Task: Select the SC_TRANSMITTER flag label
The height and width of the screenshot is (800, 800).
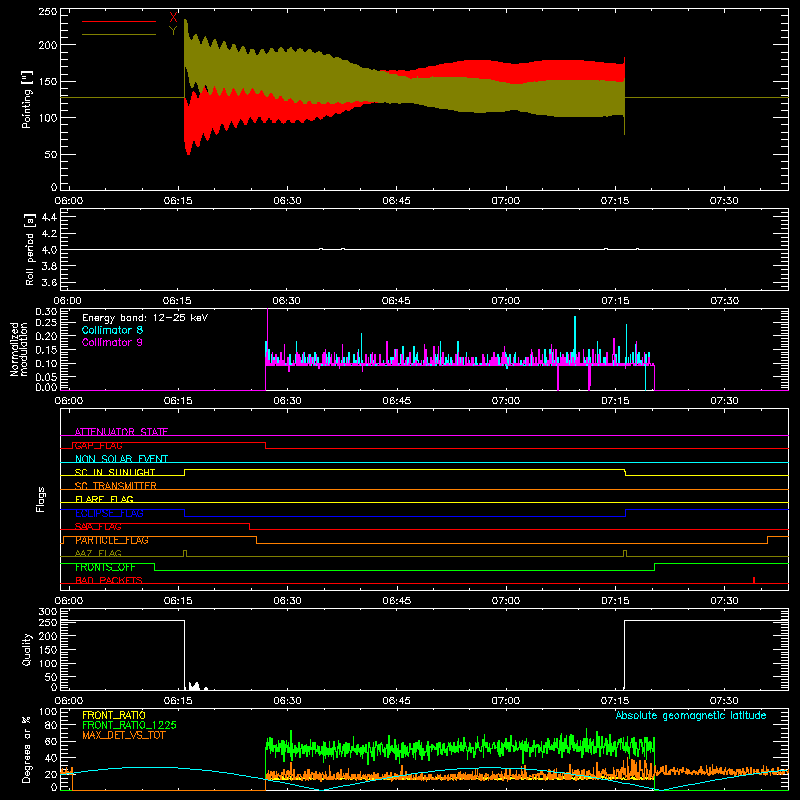Action: [116, 486]
